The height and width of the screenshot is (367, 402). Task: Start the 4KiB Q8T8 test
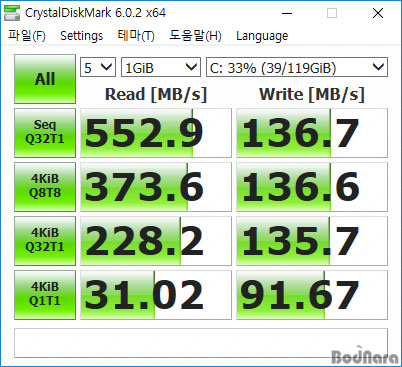click(x=45, y=187)
